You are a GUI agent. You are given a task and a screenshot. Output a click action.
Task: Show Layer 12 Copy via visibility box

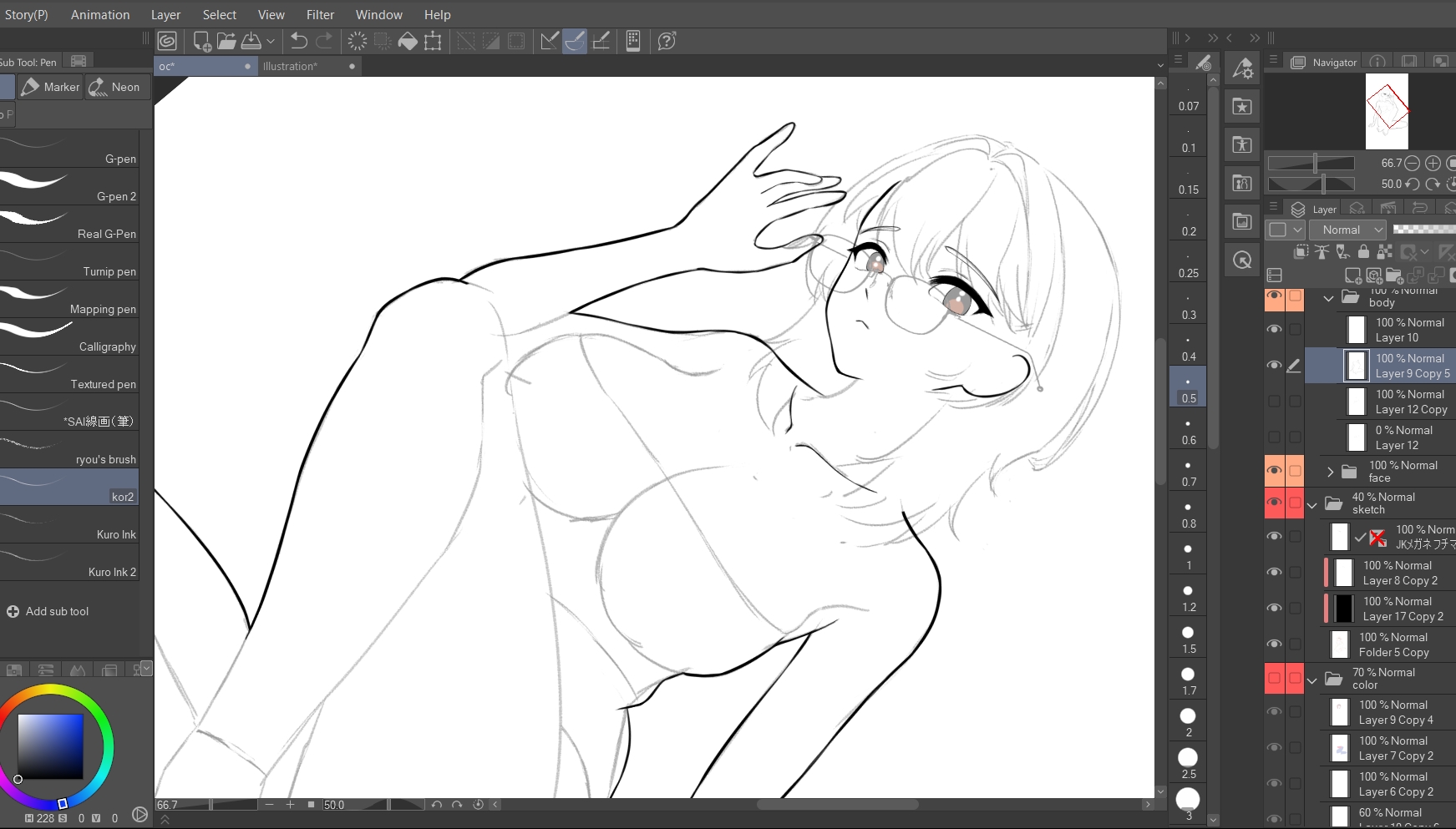pyautogui.click(x=1274, y=401)
